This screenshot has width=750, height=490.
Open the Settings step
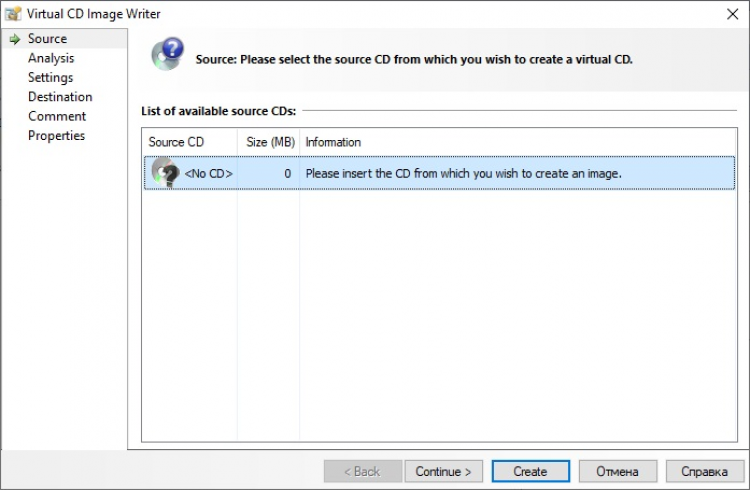[x=50, y=77]
